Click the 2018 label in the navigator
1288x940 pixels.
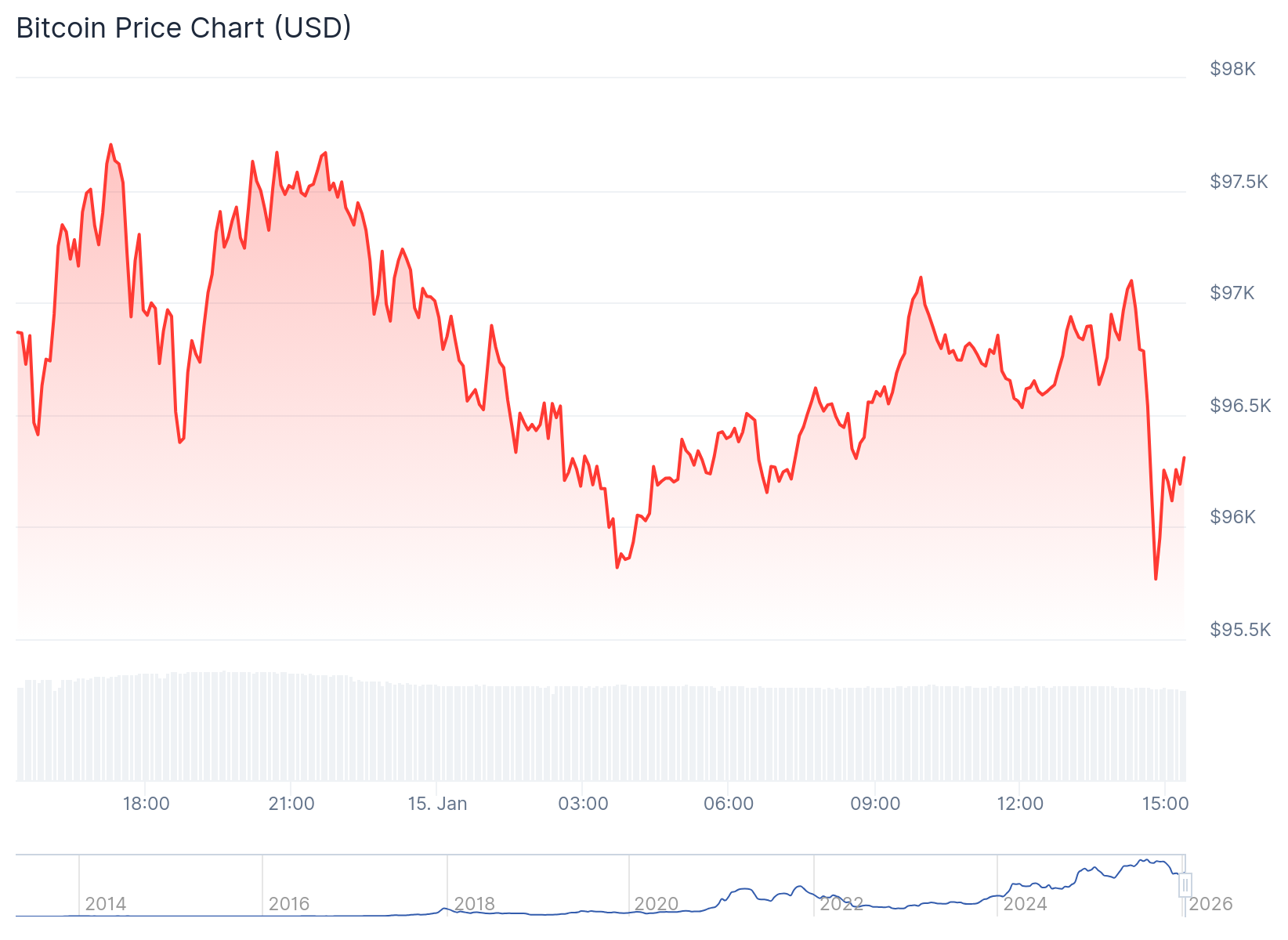474,904
